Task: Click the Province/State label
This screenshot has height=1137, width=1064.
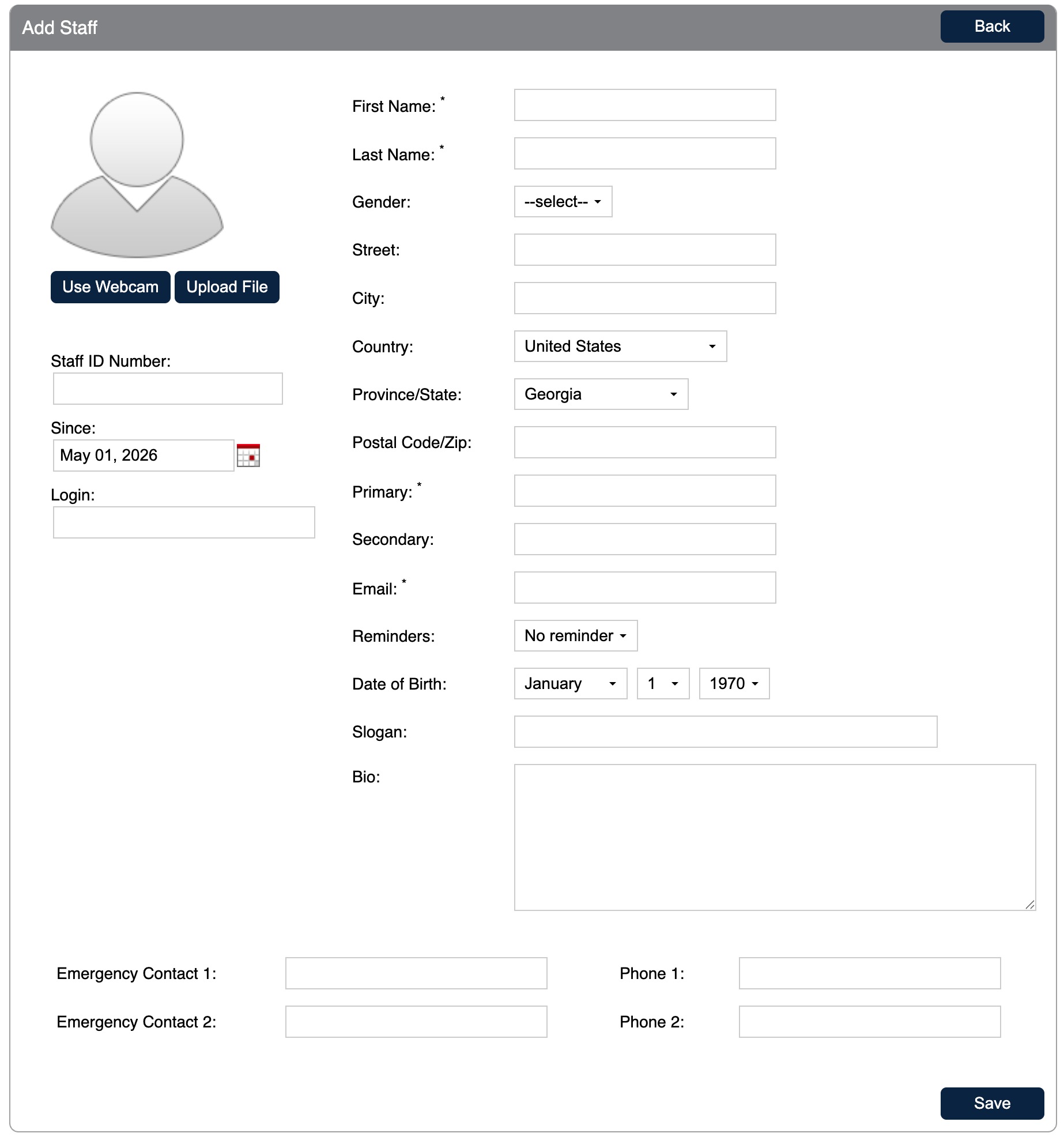Action: coord(407,395)
